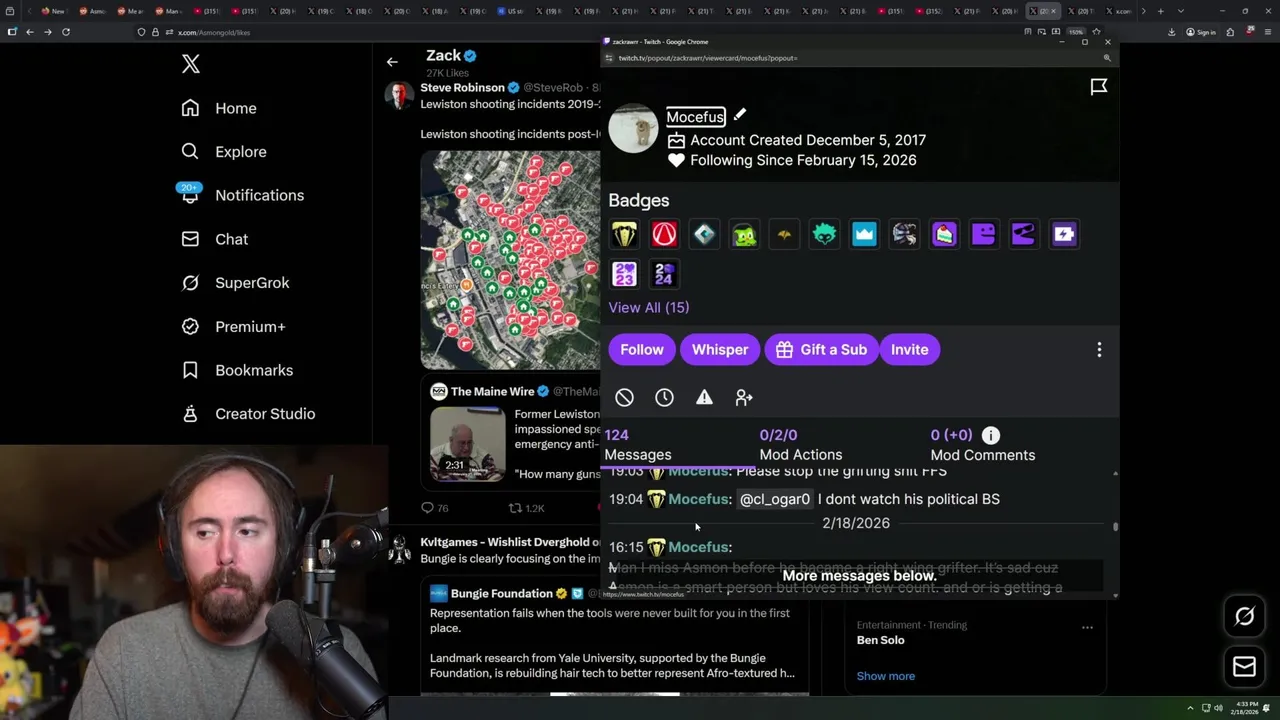Jump down via More messages below
Image resolution: width=1280 pixels, height=720 pixels.
point(859,576)
